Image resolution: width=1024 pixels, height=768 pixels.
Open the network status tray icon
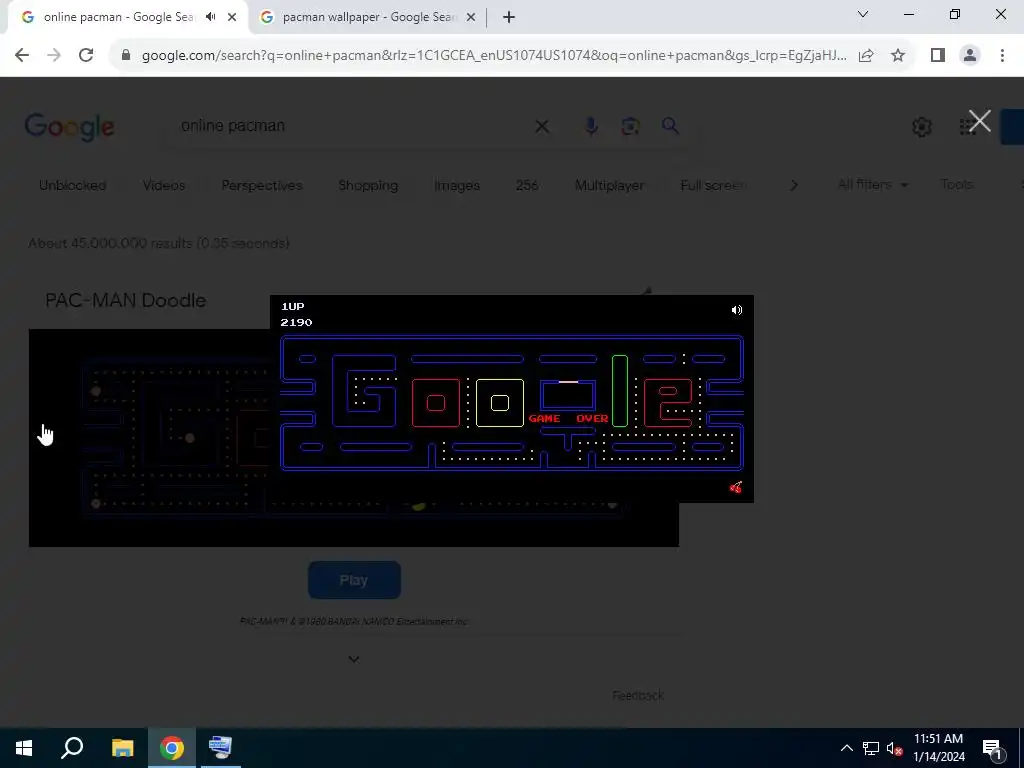870,748
